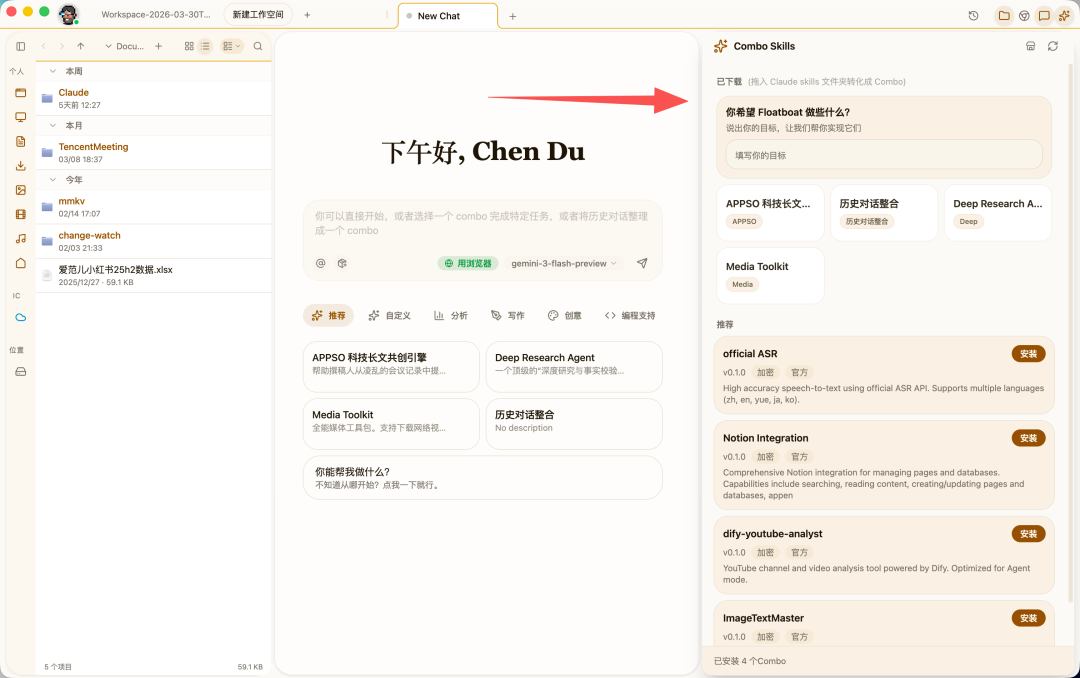Open the Music section in sidebar
This screenshot has height=678, width=1080.
[20, 238]
